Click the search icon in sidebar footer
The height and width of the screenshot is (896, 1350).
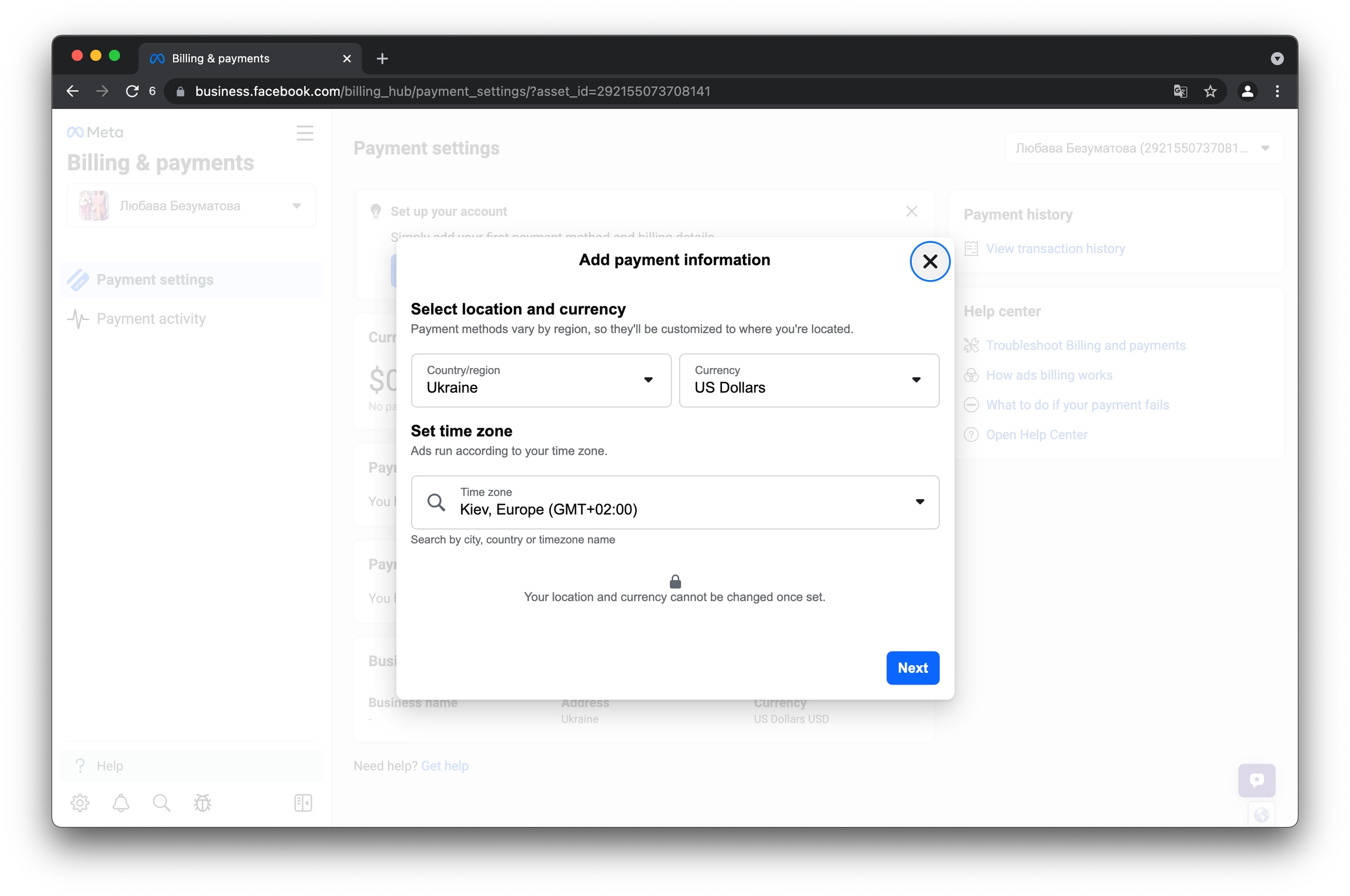pyautogui.click(x=162, y=802)
